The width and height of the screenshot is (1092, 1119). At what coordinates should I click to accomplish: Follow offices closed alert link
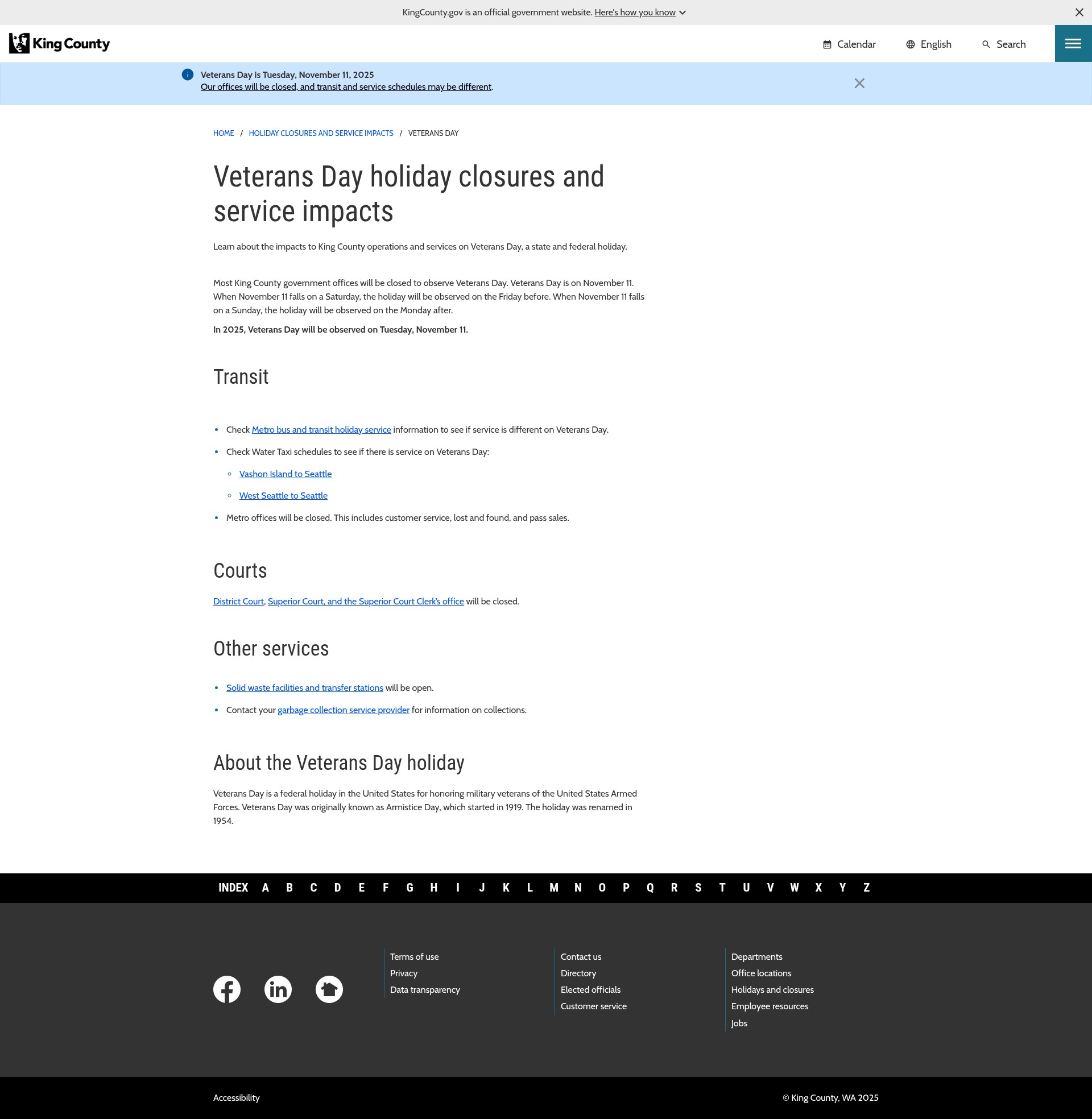click(346, 86)
